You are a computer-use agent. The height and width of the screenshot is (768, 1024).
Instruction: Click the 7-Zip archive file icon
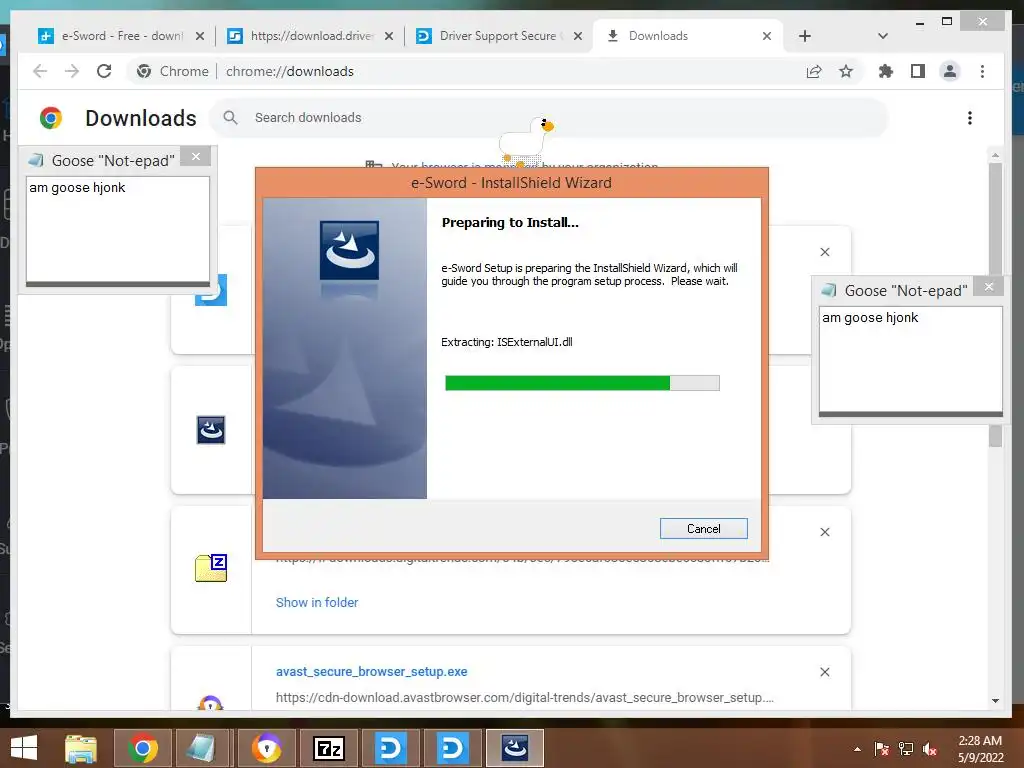click(x=211, y=568)
